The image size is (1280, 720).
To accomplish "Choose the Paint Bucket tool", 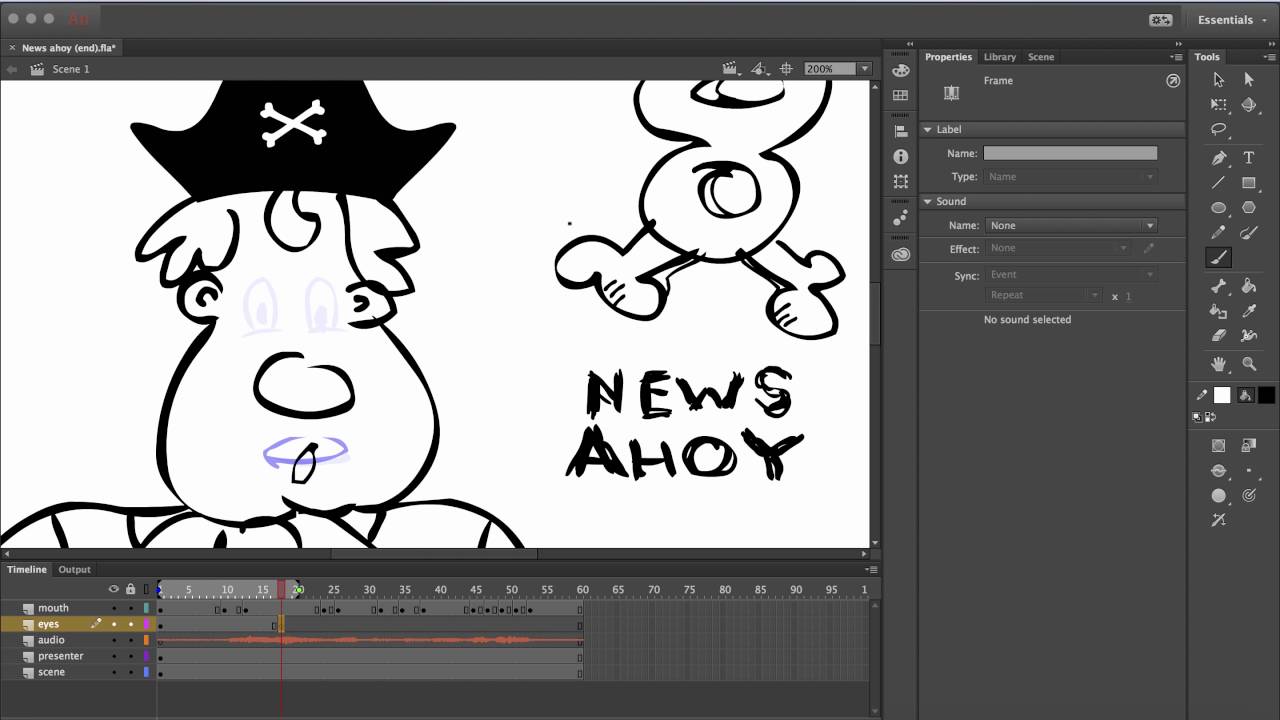I will coord(1249,286).
